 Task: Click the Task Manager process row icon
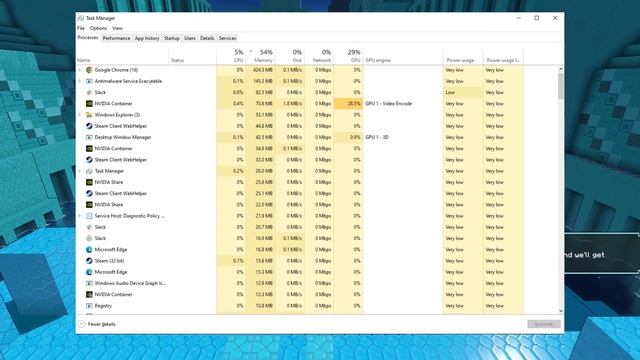(x=89, y=171)
